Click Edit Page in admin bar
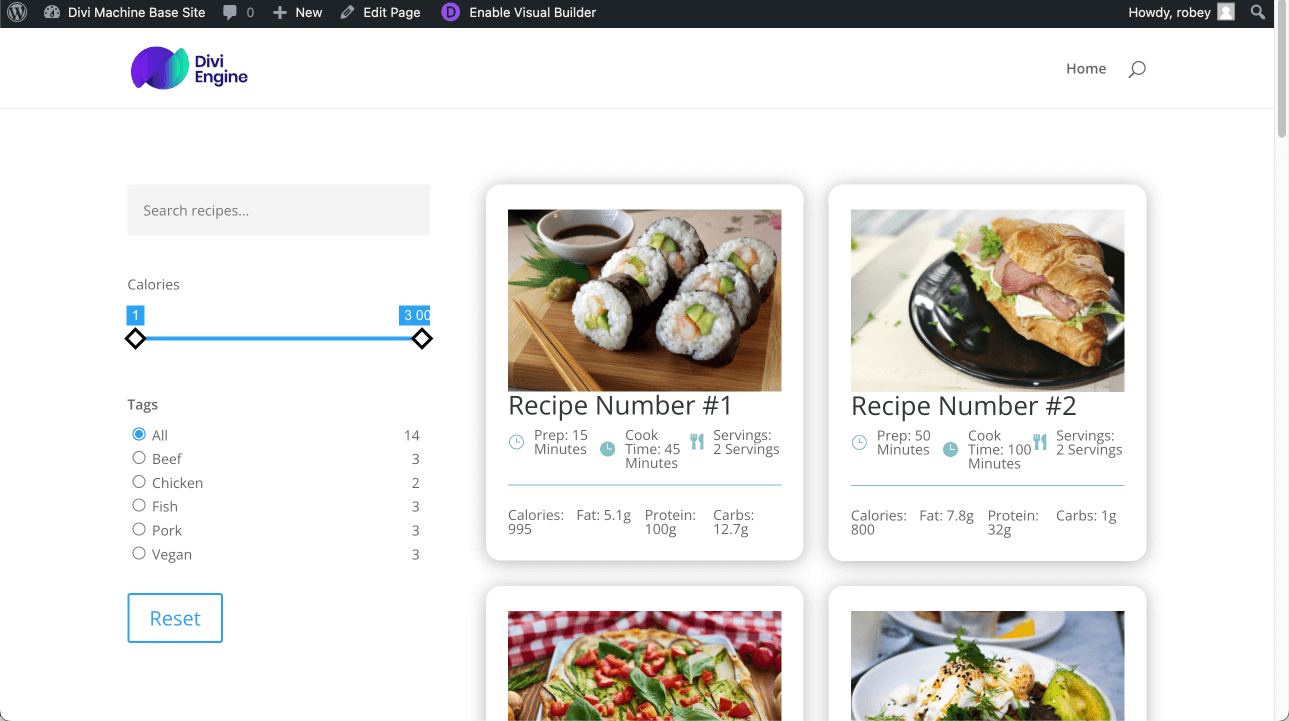This screenshot has width=1289, height=721. (x=380, y=13)
